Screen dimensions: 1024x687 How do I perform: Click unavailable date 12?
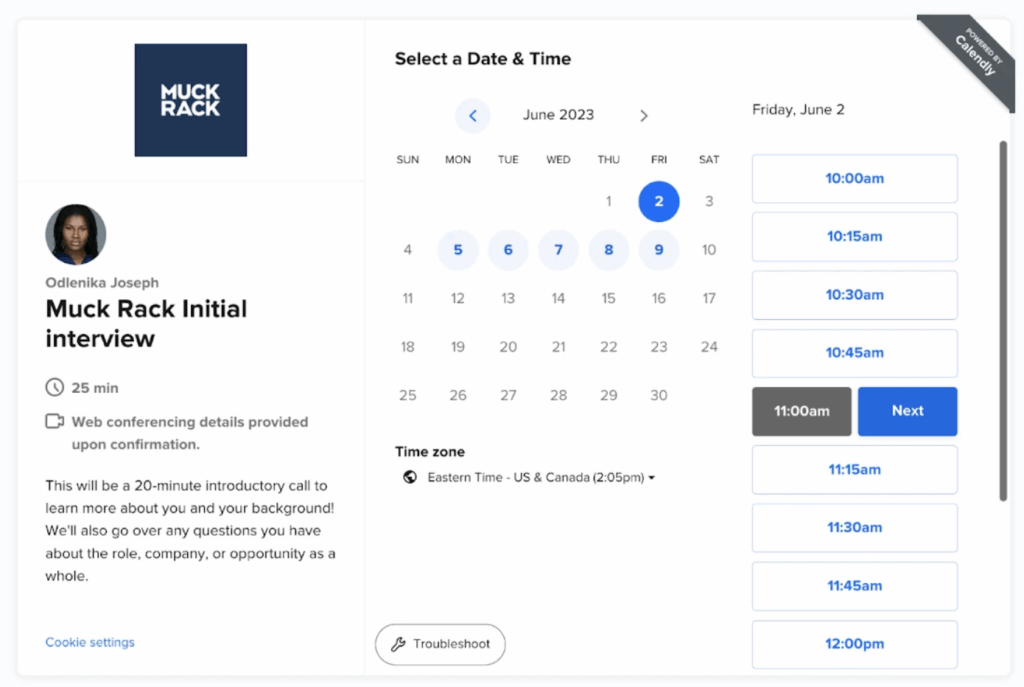coord(458,298)
